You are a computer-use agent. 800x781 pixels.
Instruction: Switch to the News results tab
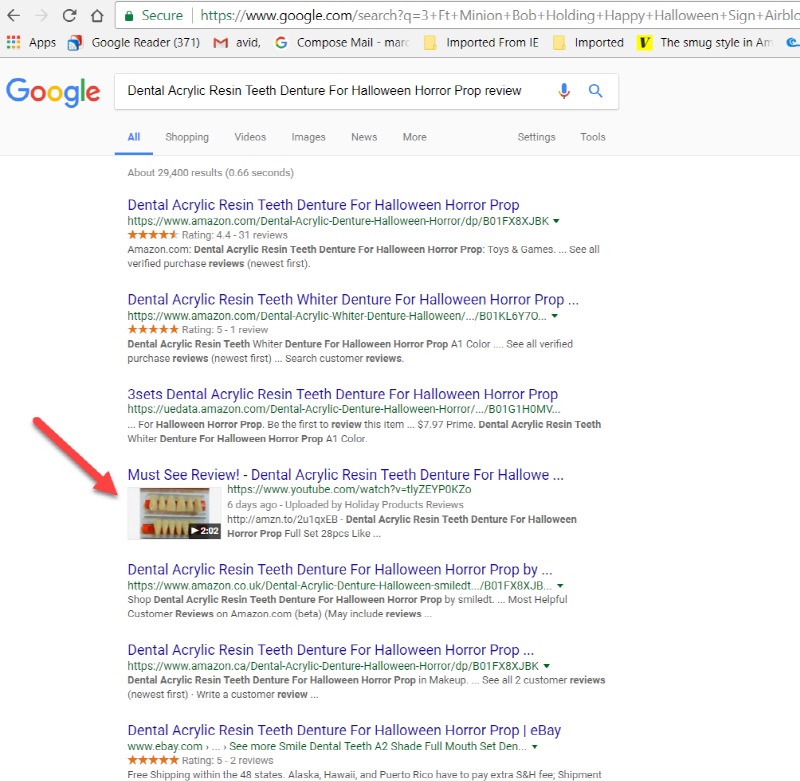[364, 137]
